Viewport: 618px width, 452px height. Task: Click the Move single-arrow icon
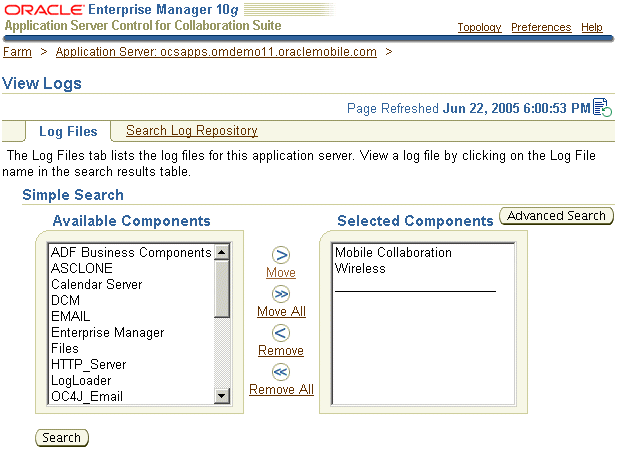pyautogui.click(x=281, y=255)
